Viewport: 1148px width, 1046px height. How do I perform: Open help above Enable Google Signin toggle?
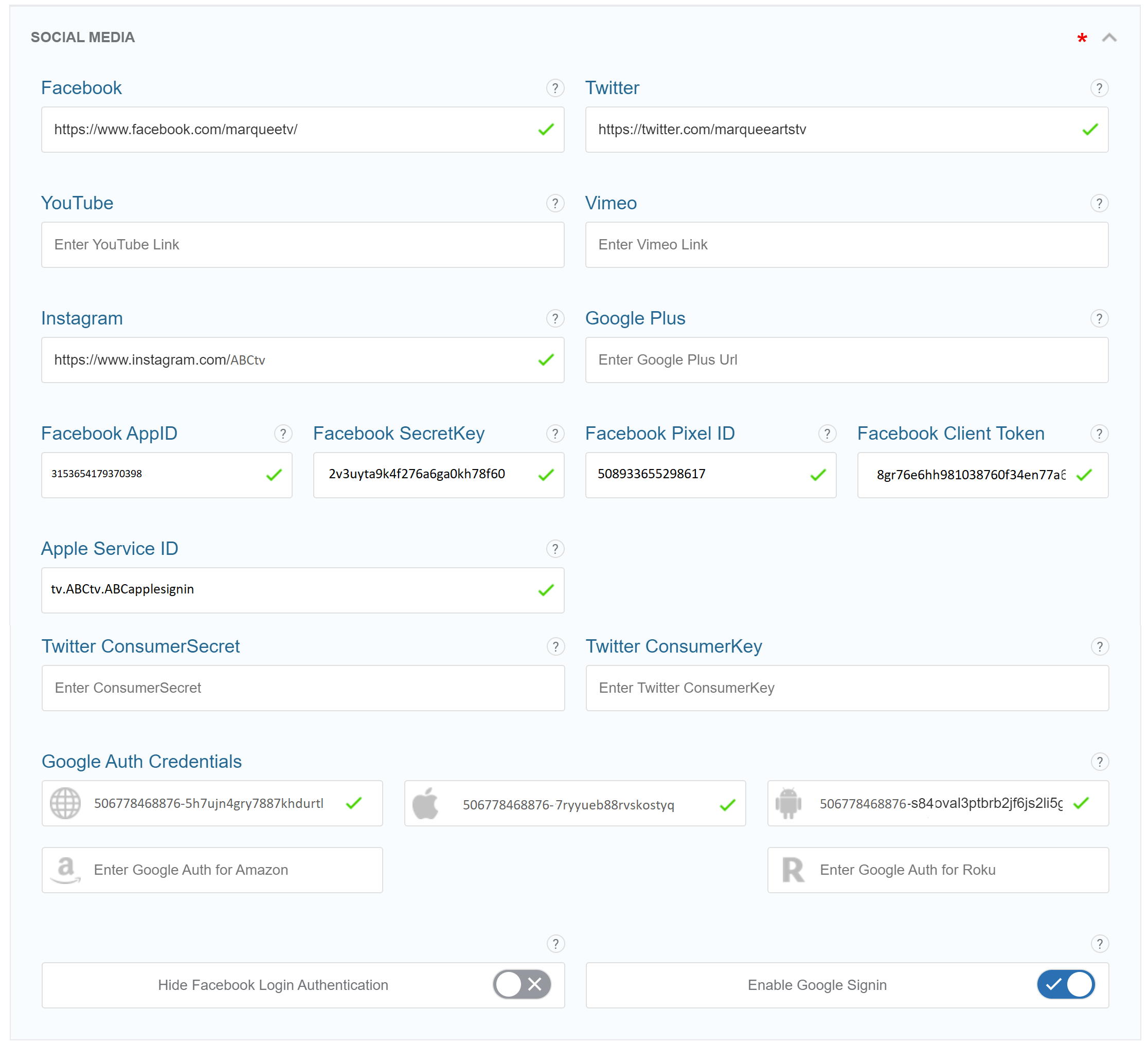[1100, 944]
